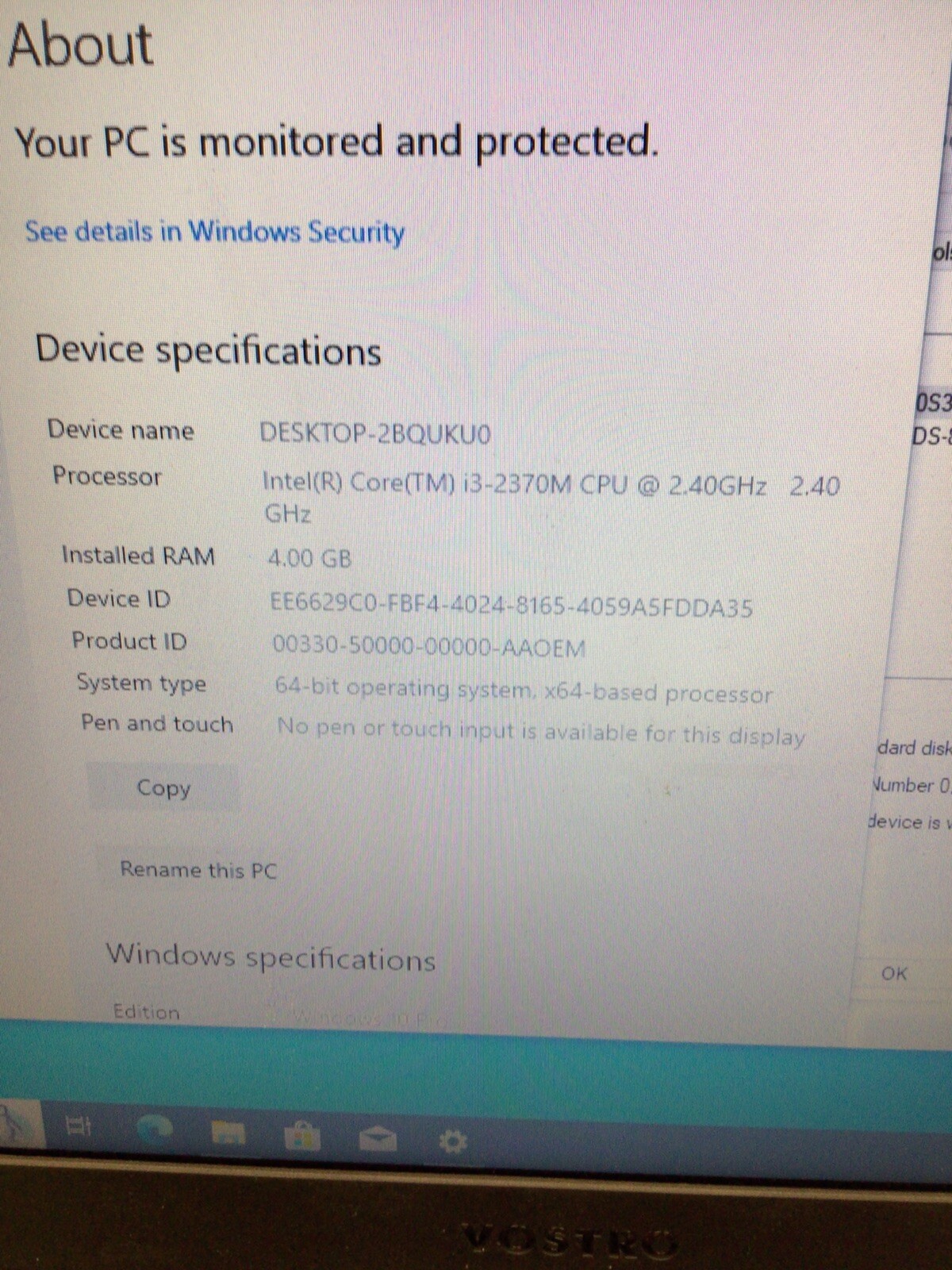Click the About page heading
This screenshot has height=1270, width=952.
tap(79, 44)
